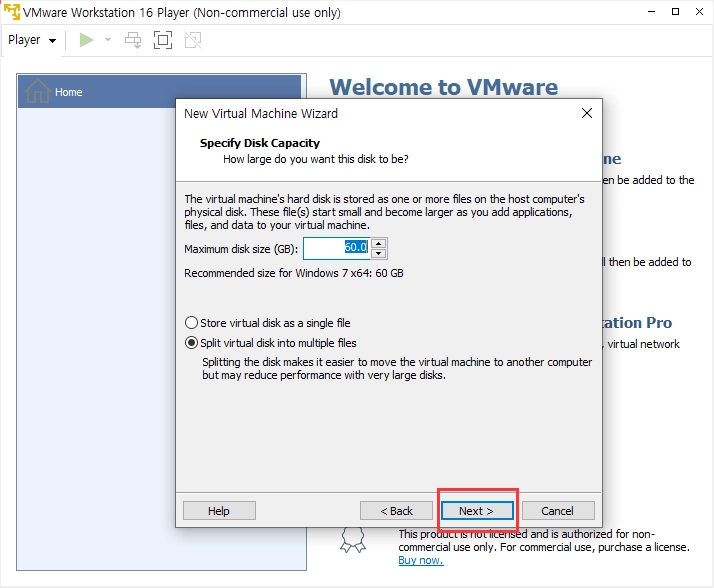This screenshot has height=588, width=714.
Task: Click the 'Welcome to VMware' heading
Action: point(444,87)
